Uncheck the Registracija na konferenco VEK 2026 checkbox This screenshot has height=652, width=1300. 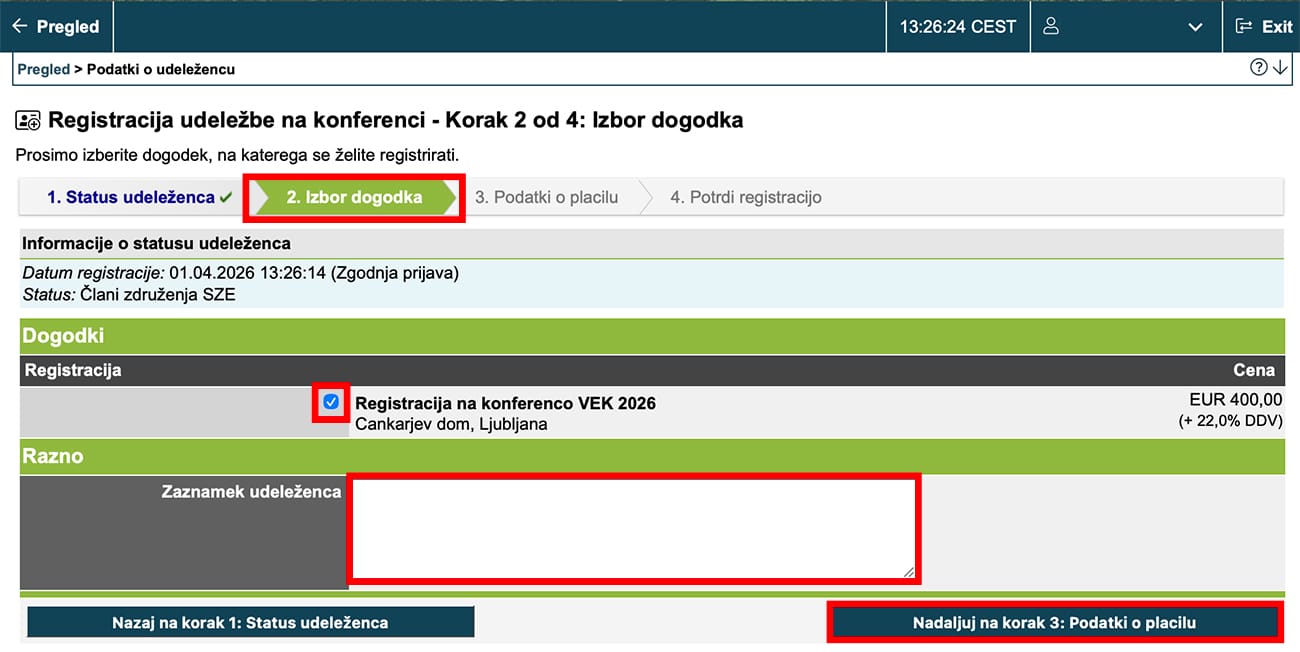(330, 402)
